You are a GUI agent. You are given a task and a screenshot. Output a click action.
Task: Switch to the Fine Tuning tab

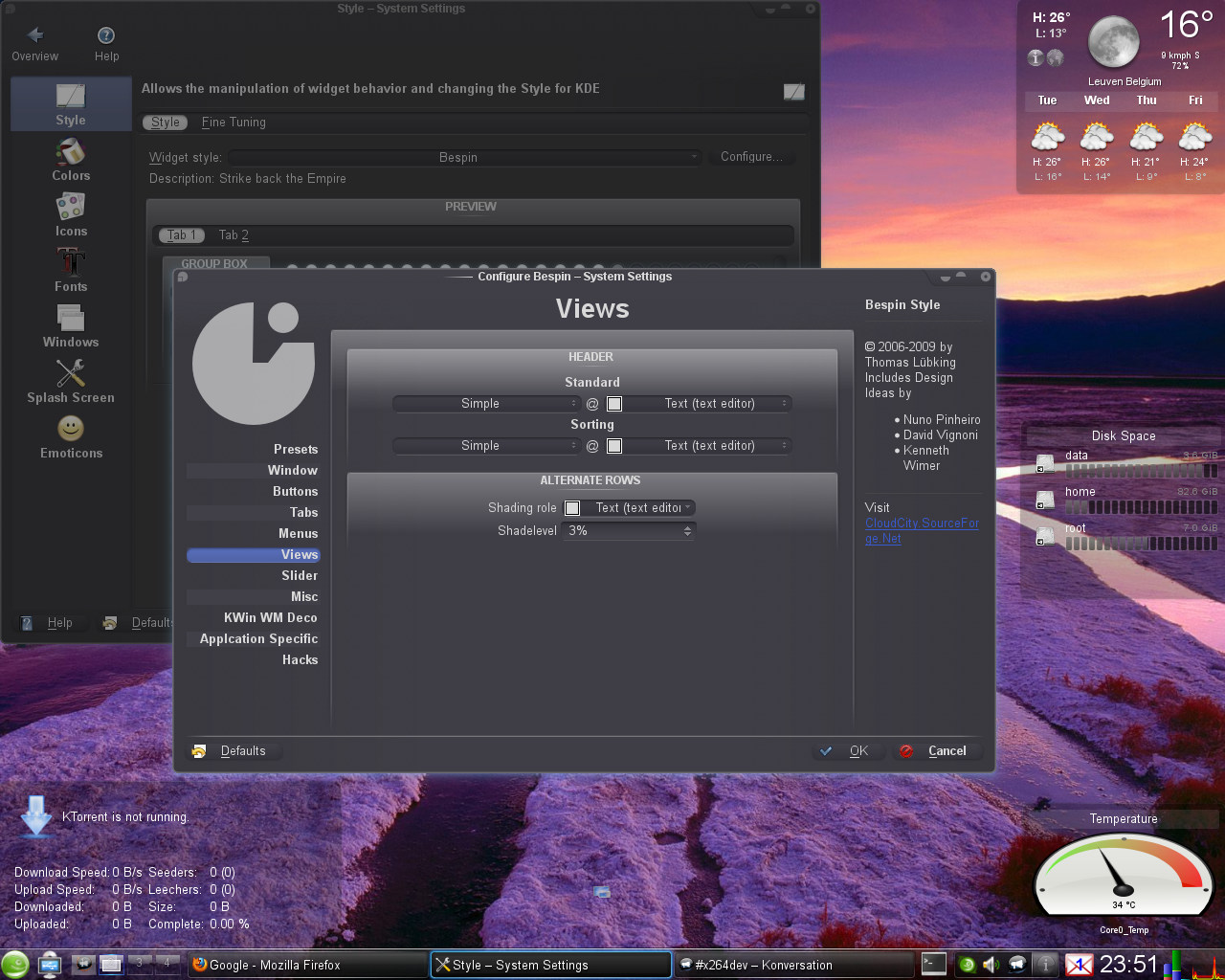click(x=234, y=122)
